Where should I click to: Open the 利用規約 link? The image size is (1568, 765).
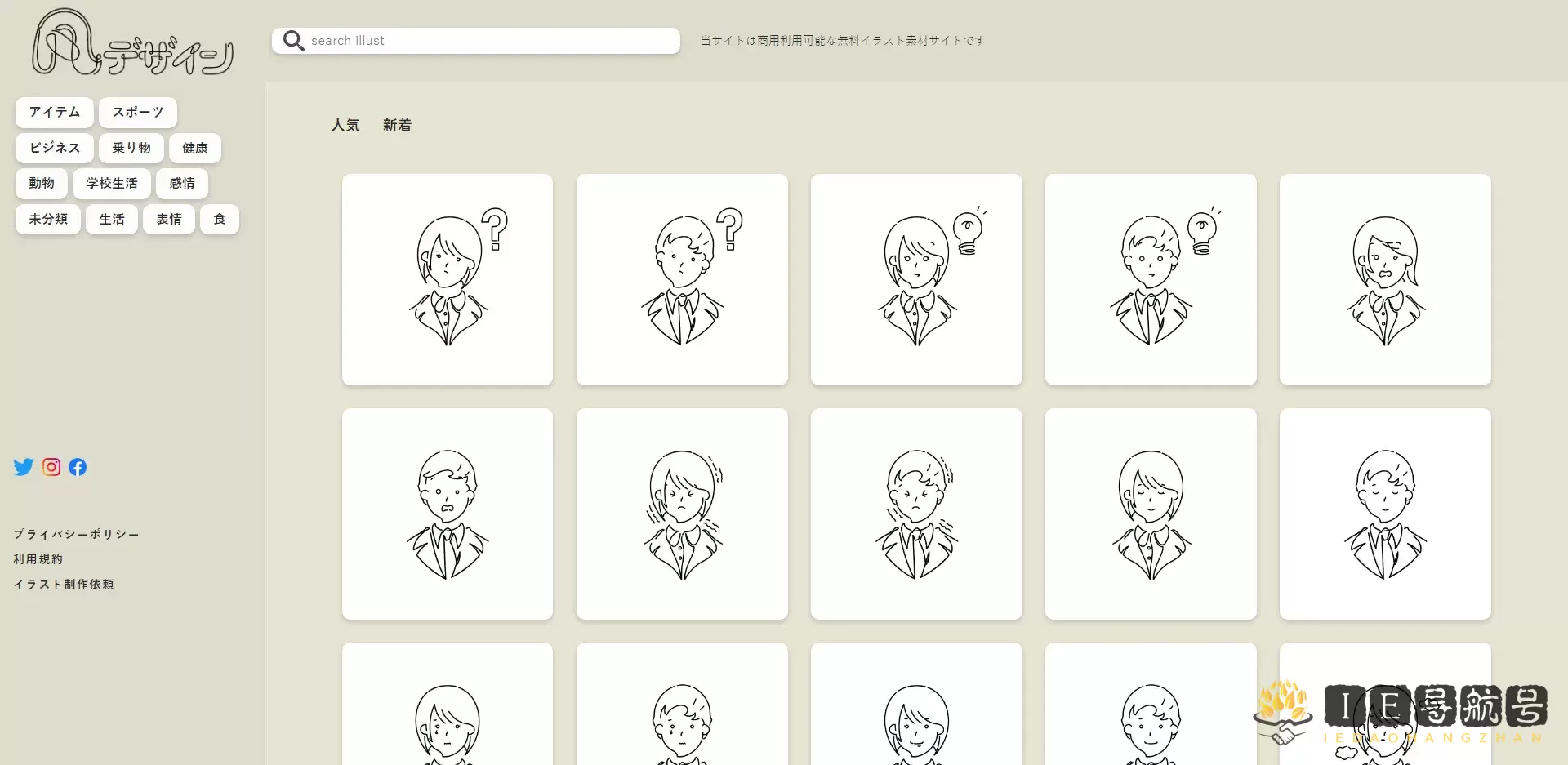tap(38, 559)
